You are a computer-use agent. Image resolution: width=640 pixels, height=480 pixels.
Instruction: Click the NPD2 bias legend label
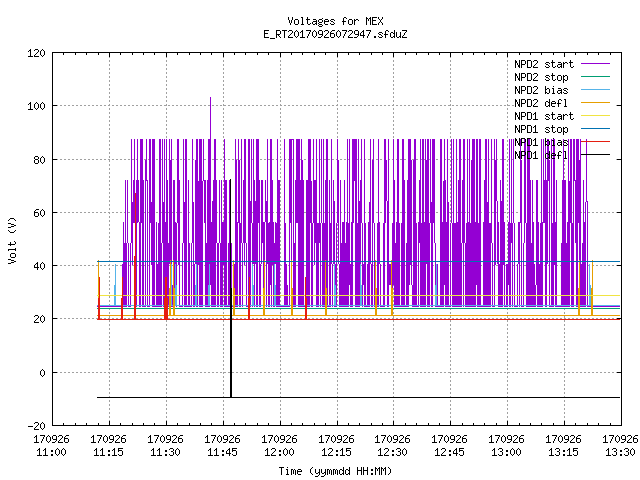point(541,90)
